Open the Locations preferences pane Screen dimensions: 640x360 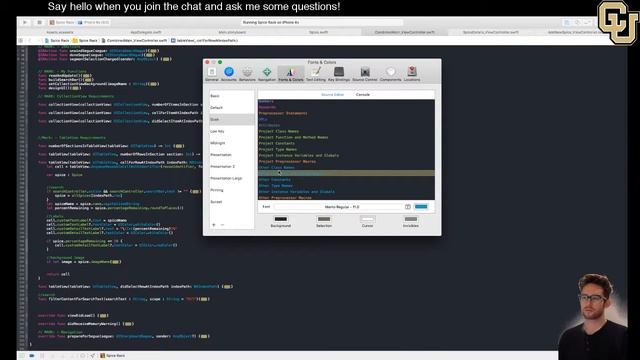point(412,74)
